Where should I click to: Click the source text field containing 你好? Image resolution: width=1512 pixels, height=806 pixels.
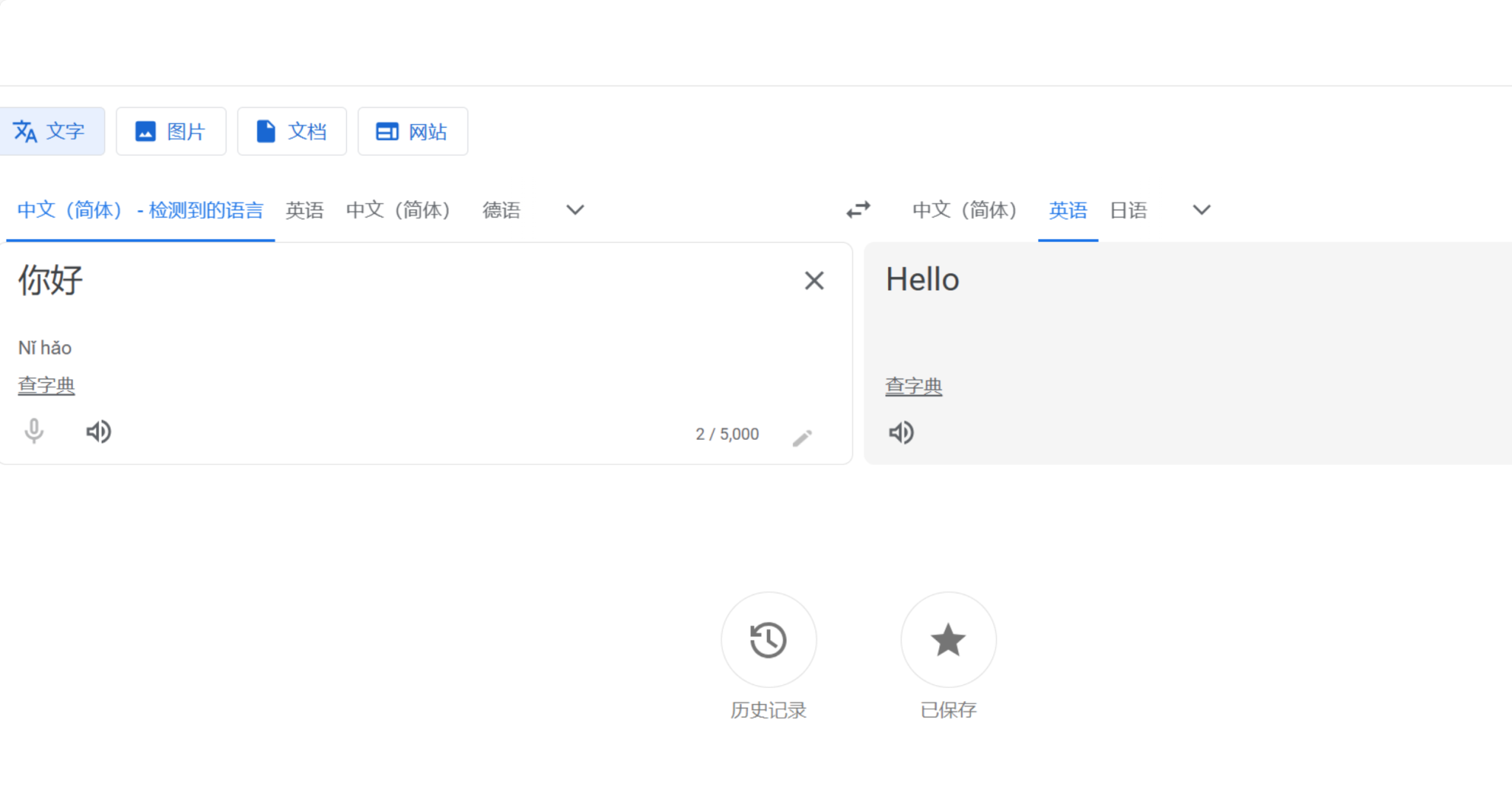click(x=399, y=281)
